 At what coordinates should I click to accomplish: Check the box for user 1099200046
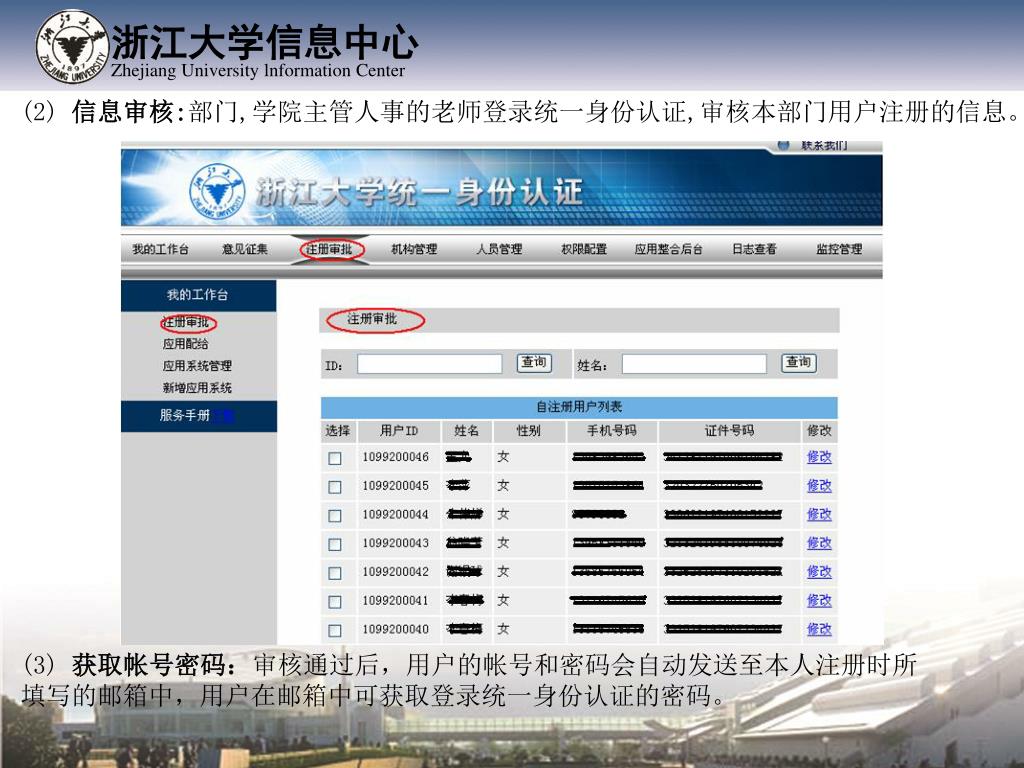point(335,458)
